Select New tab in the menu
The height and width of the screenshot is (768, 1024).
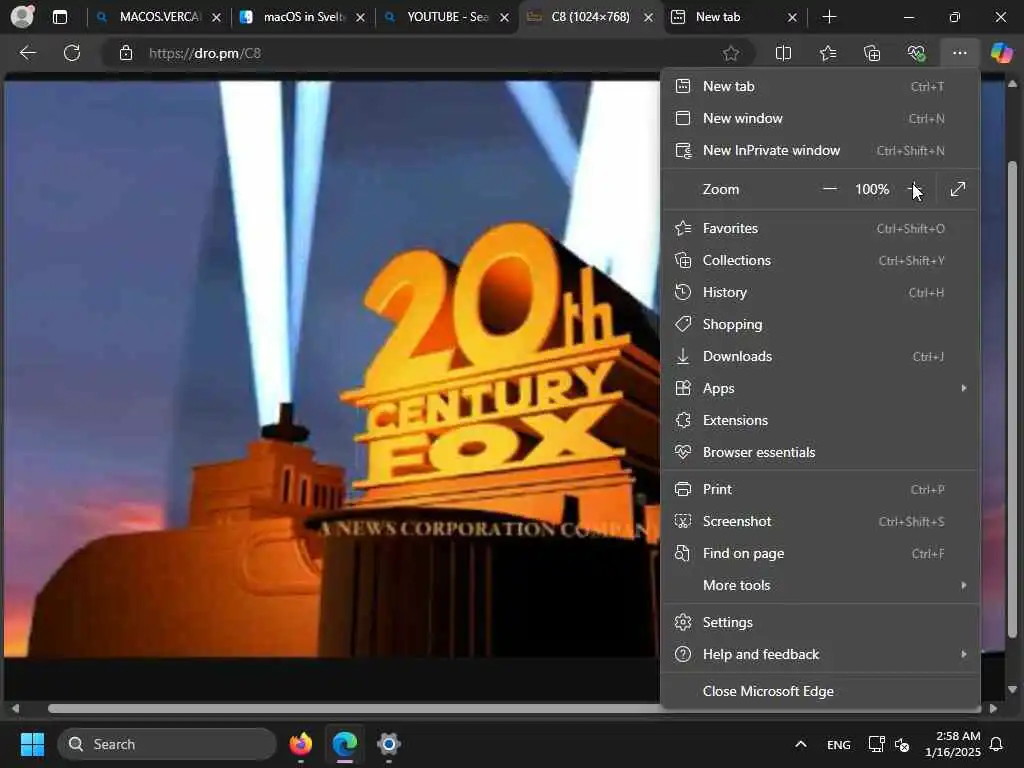point(820,86)
